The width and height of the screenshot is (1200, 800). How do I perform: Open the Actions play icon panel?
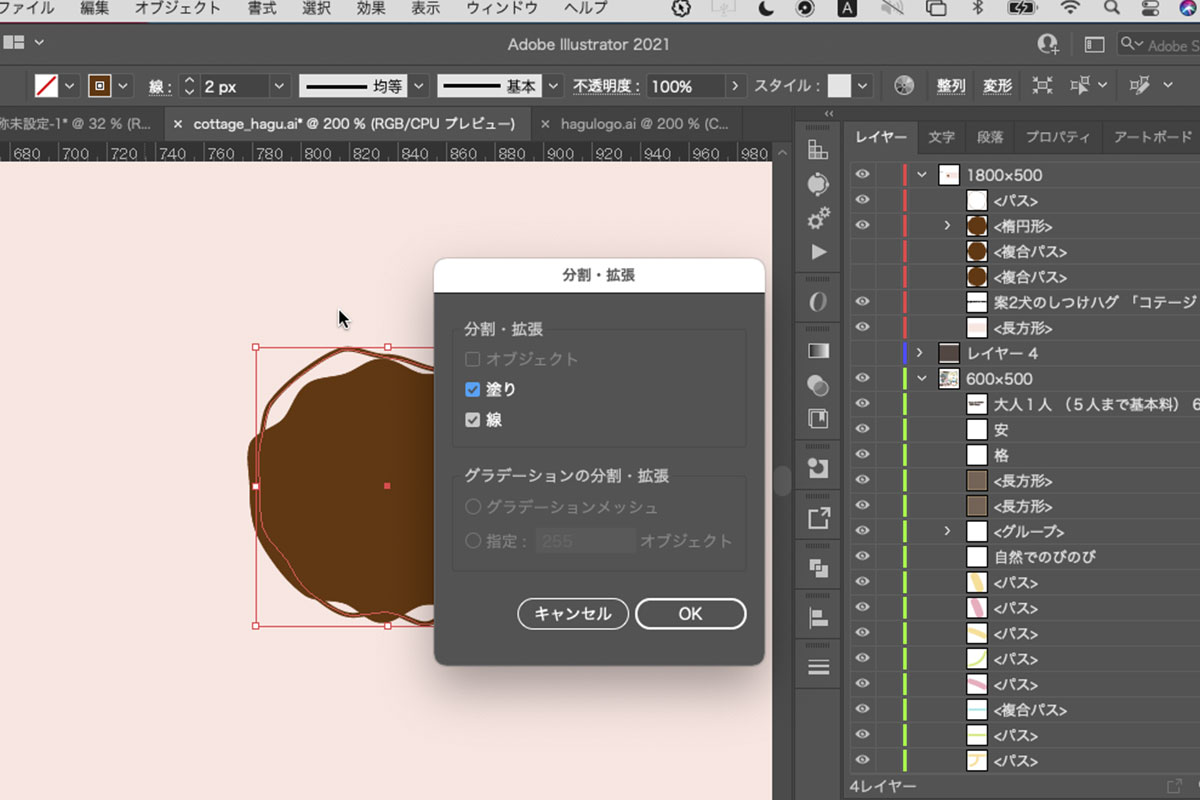818,252
